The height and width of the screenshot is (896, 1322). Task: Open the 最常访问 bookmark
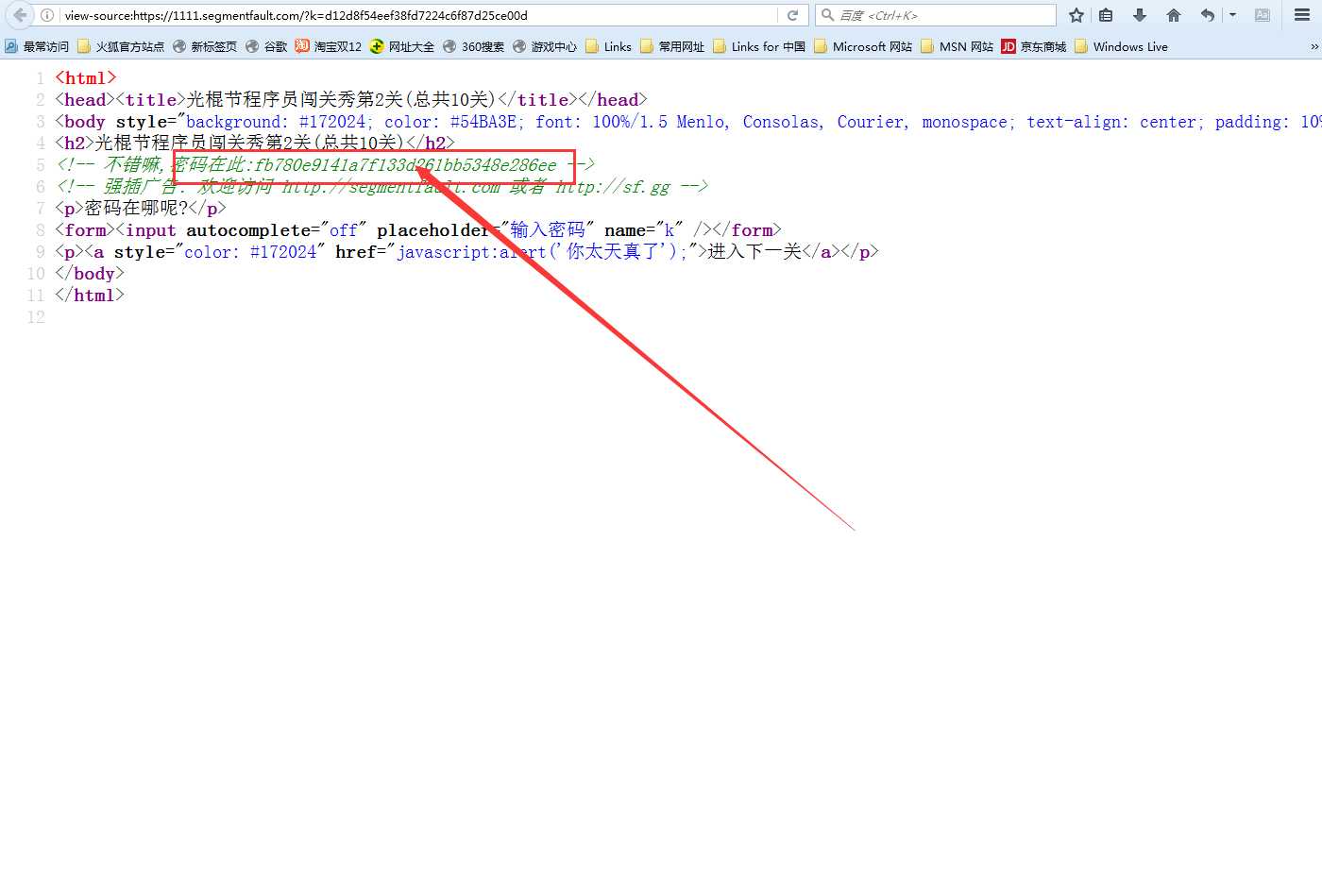point(37,46)
